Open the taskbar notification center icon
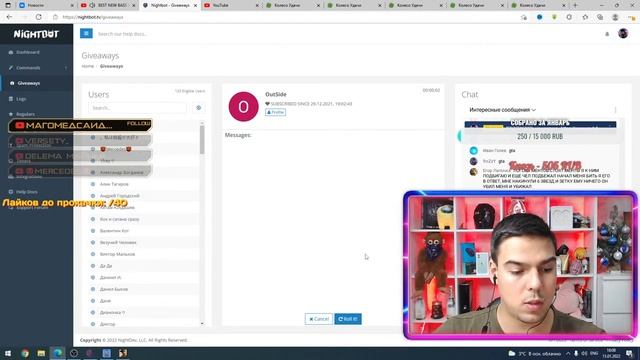640x360 pixels. click(630, 353)
